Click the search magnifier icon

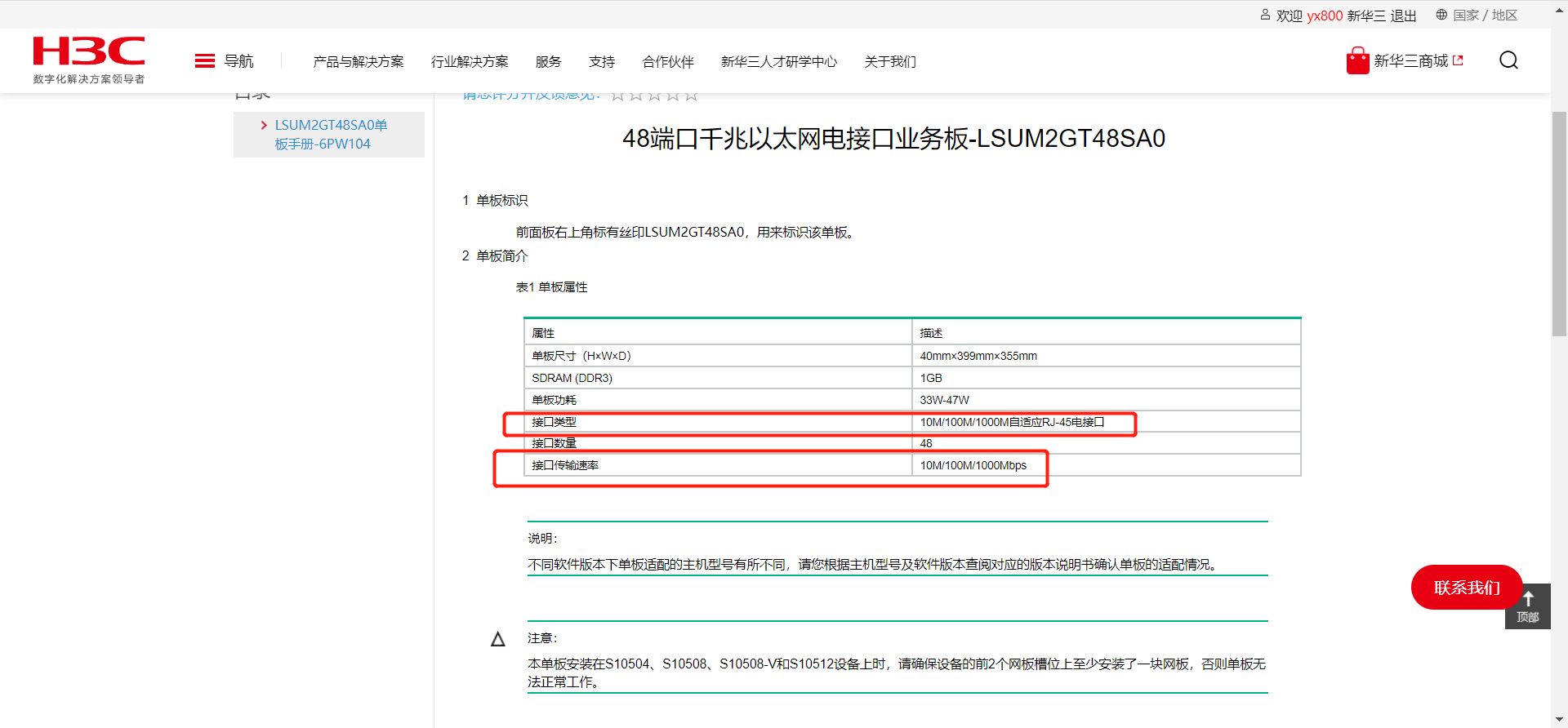(x=1508, y=60)
